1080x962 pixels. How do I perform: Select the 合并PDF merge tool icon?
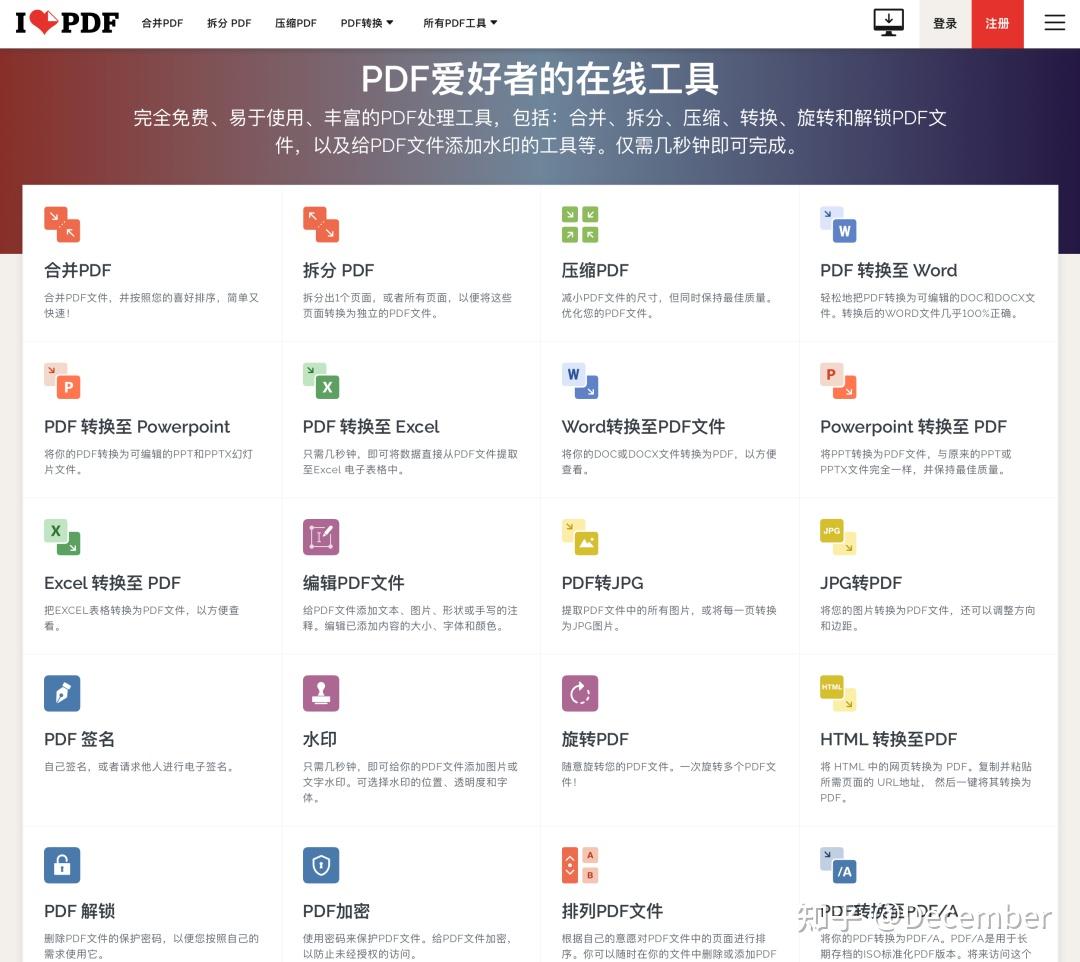pyautogui.click(x=62, y=224)
